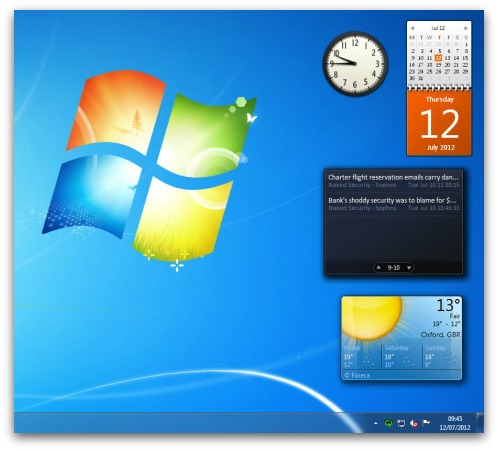
Task: Go to previous month in calendar gadget
Action: [x=413, y=28]
